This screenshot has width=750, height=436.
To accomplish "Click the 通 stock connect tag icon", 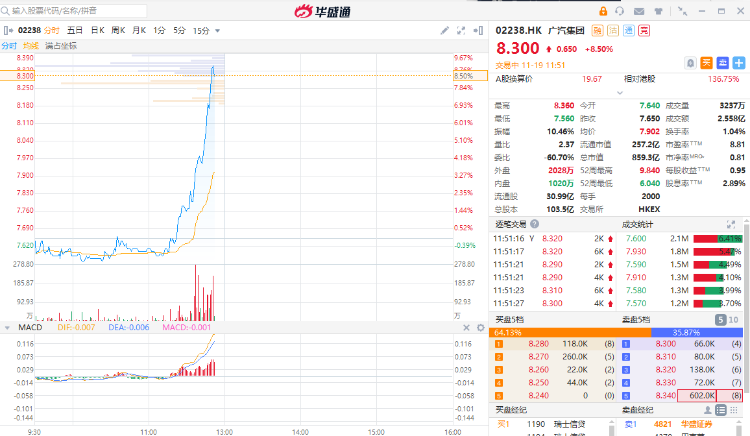I will tap(629, 31).
